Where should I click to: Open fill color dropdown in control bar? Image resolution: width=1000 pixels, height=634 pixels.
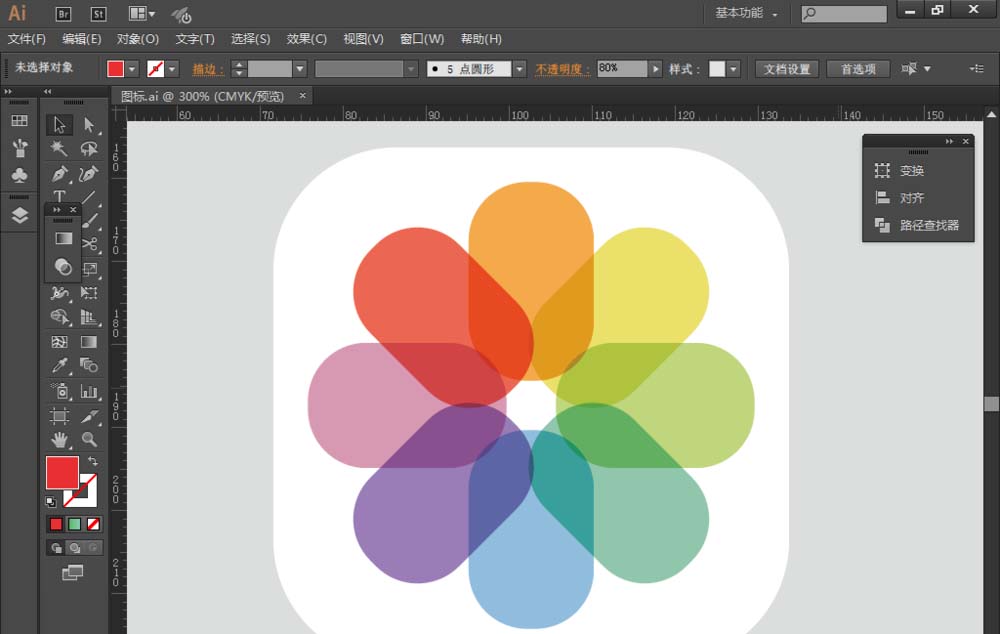pyautogui.click(x=131, y=68)
